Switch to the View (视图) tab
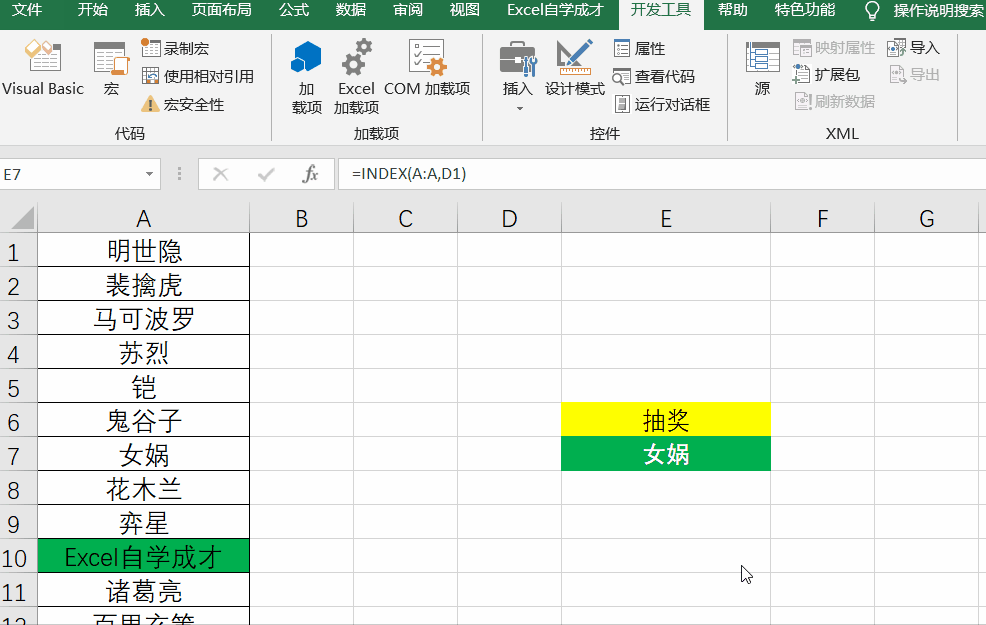The width and height of the screenshot is (986, 625). click(465, 10)
